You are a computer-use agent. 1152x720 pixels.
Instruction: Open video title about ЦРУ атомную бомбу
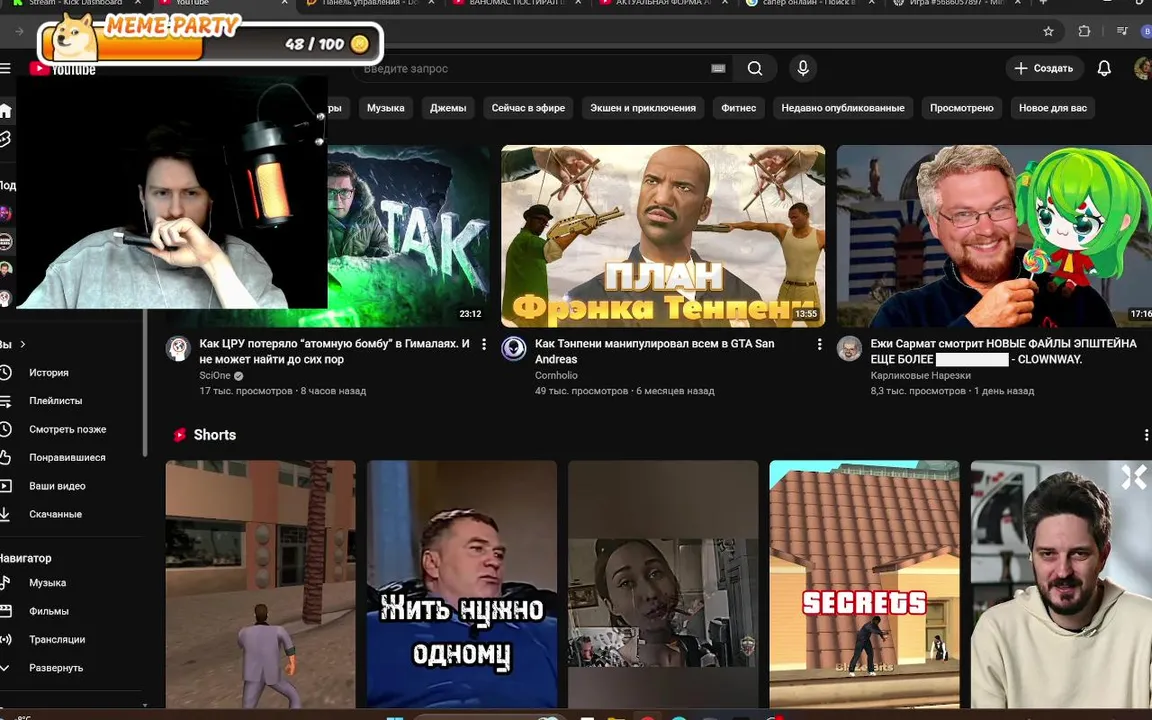[x=334, y=351]
